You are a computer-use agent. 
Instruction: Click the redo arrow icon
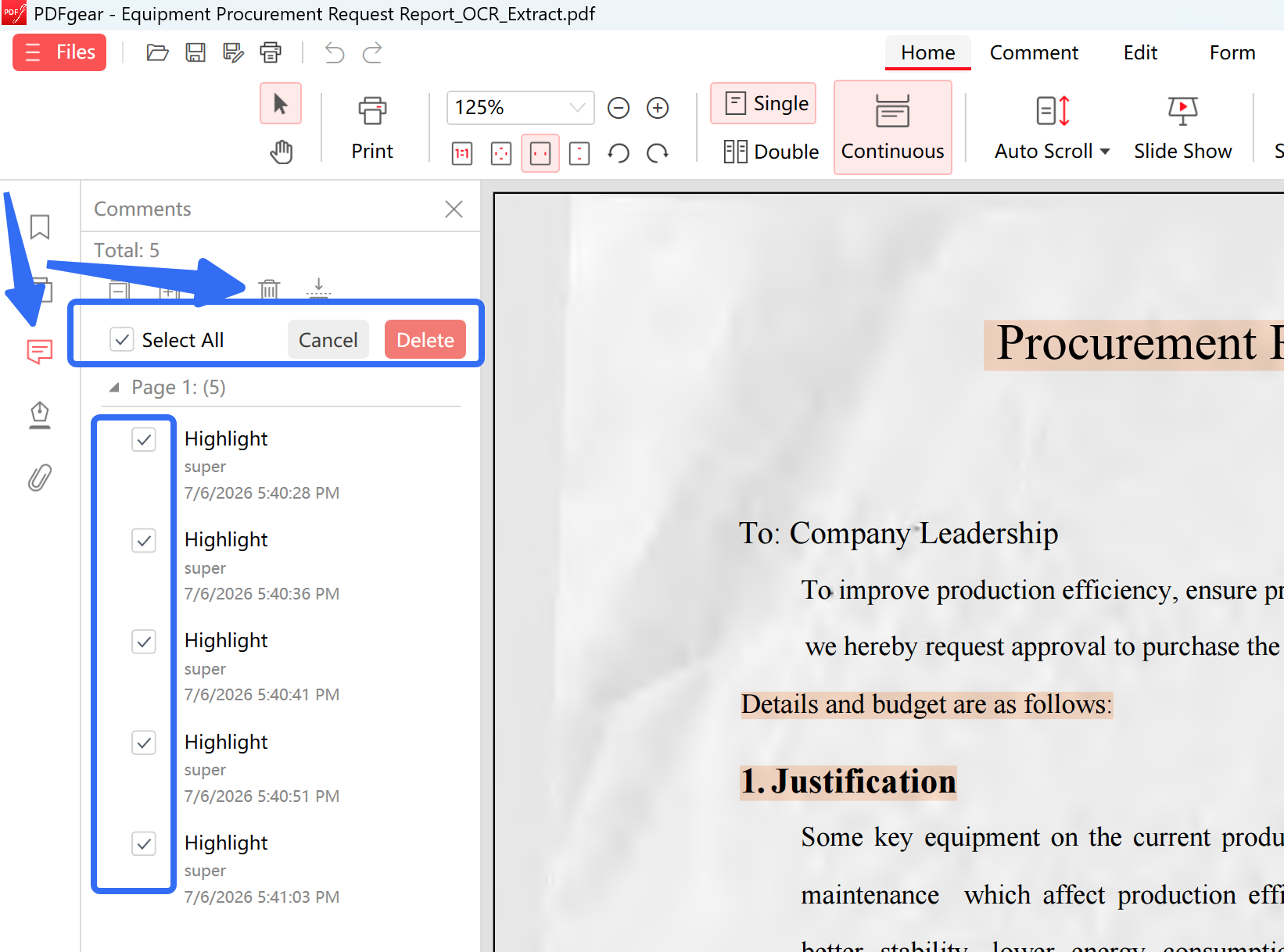pos(372,52)
